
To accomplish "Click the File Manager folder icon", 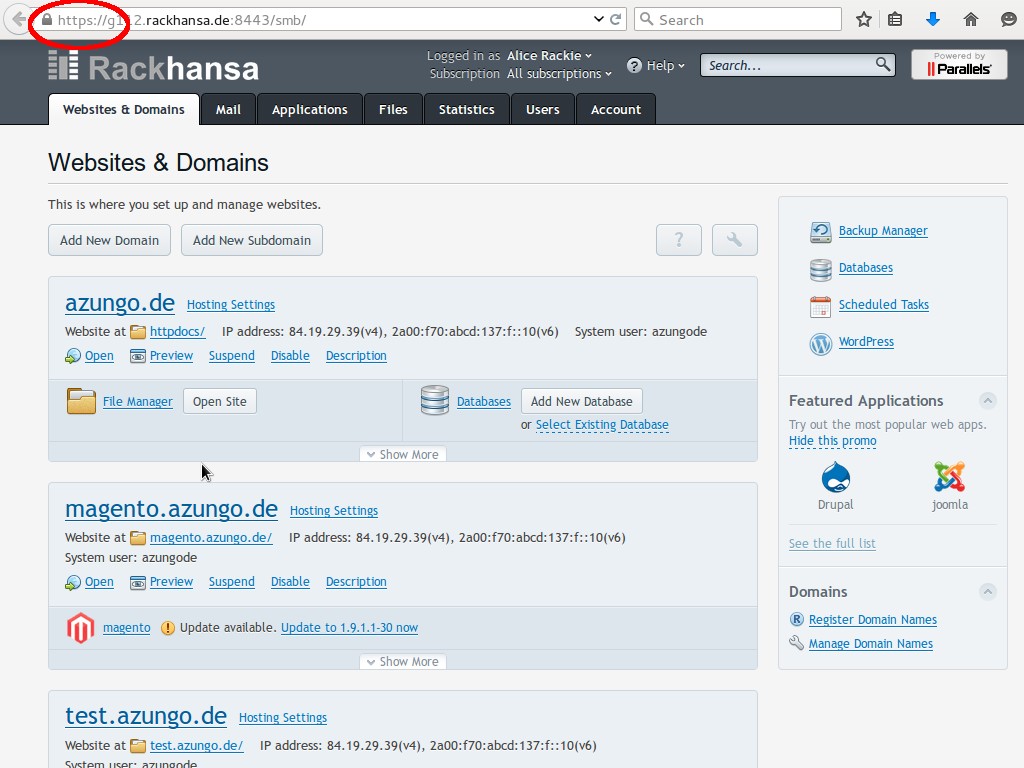I will point(81,401).
